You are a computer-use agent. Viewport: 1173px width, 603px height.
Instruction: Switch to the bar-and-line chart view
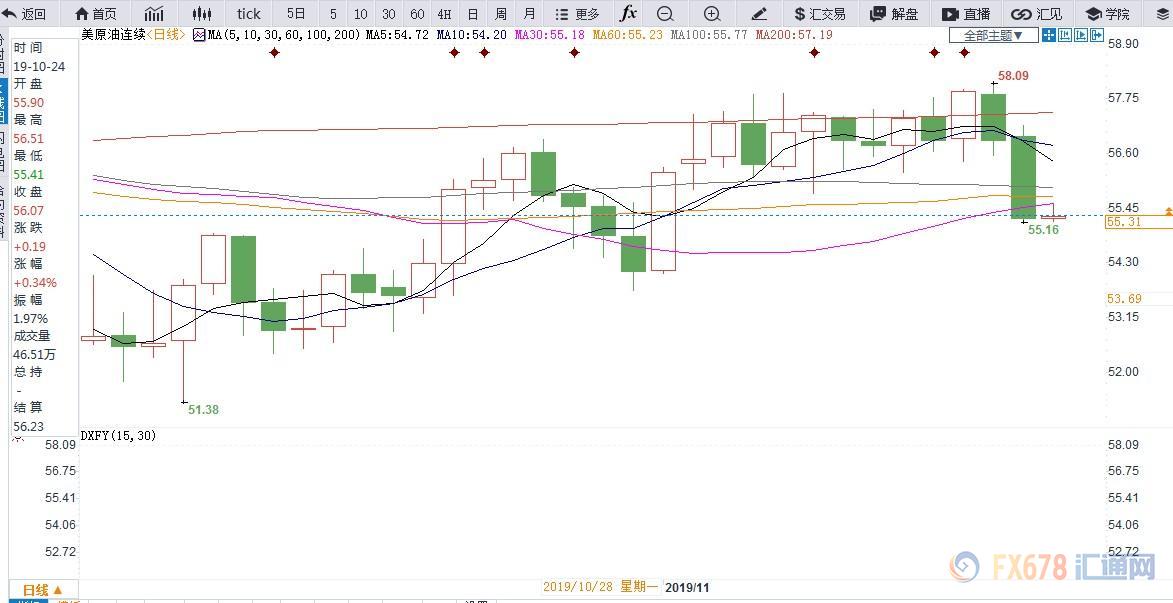click(155, 13)
